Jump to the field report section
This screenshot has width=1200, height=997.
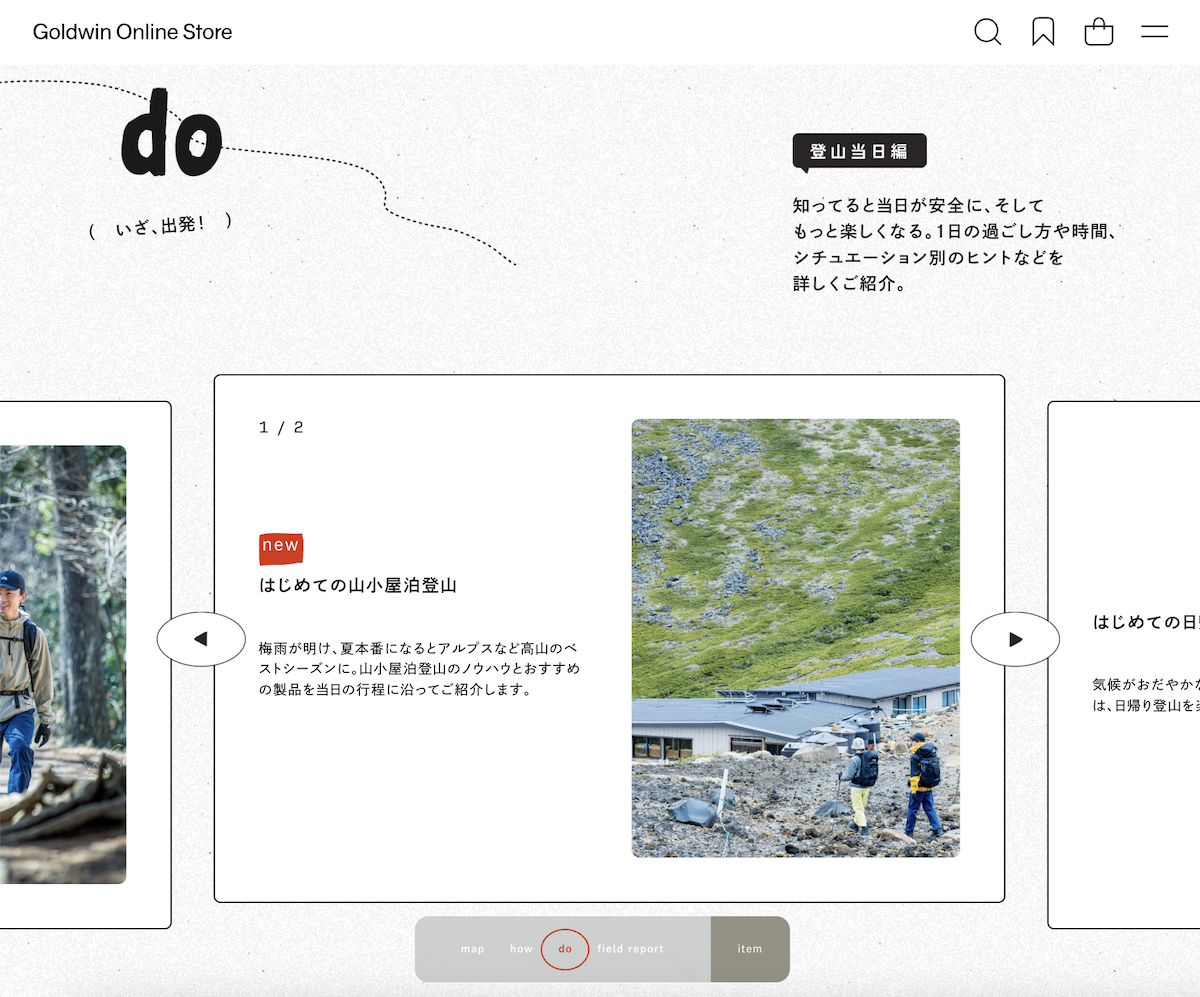click(630, 949)
